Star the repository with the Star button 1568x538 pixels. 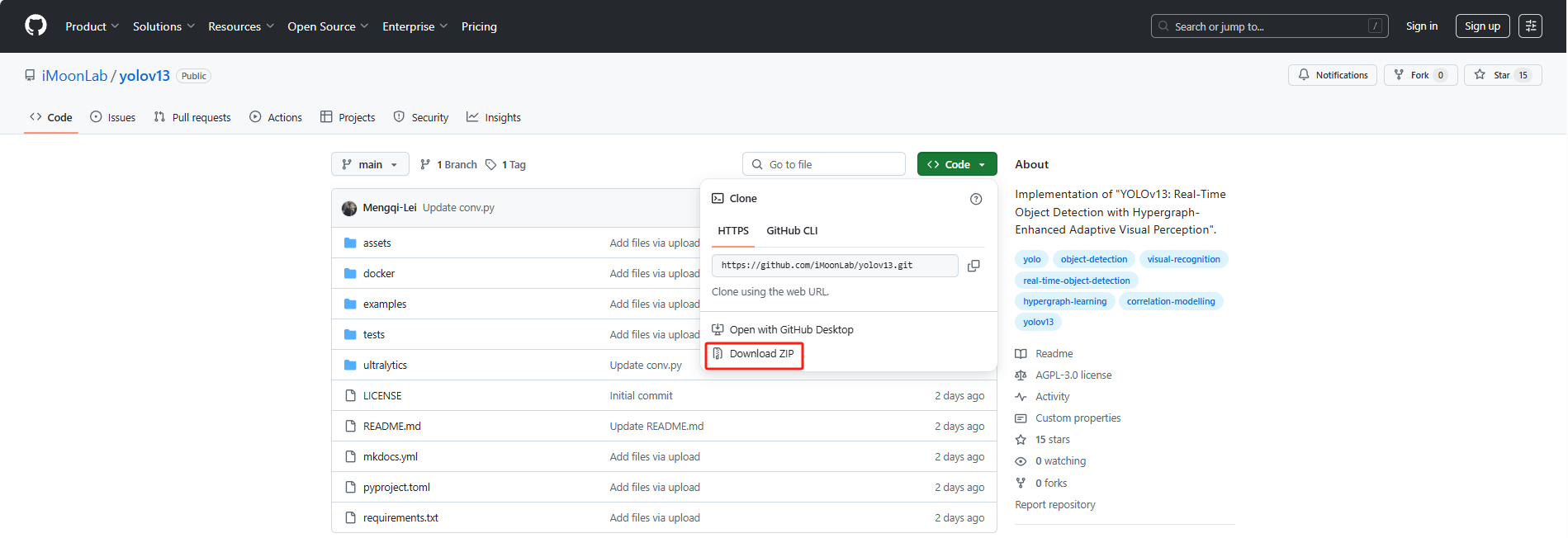(x=1502, y=75)
